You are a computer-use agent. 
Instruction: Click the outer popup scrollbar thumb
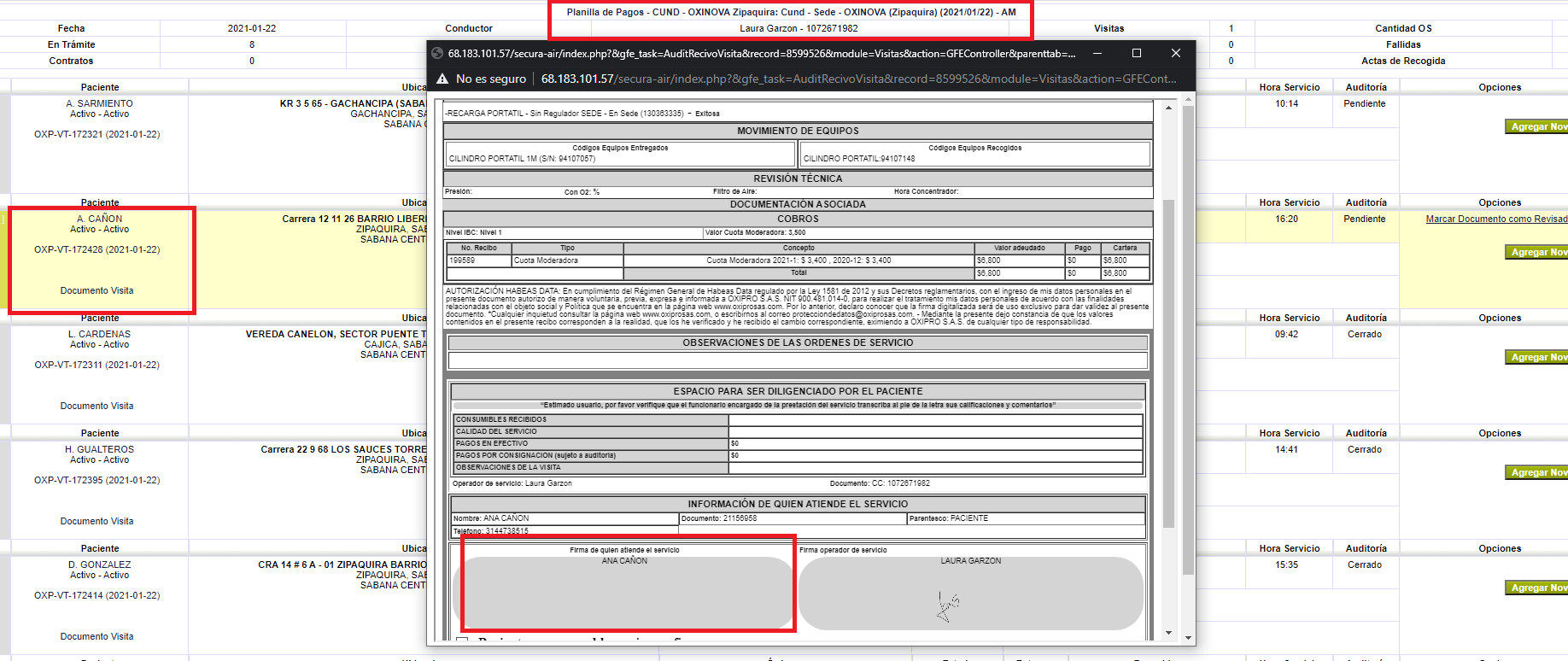[x=1188, y=340]
